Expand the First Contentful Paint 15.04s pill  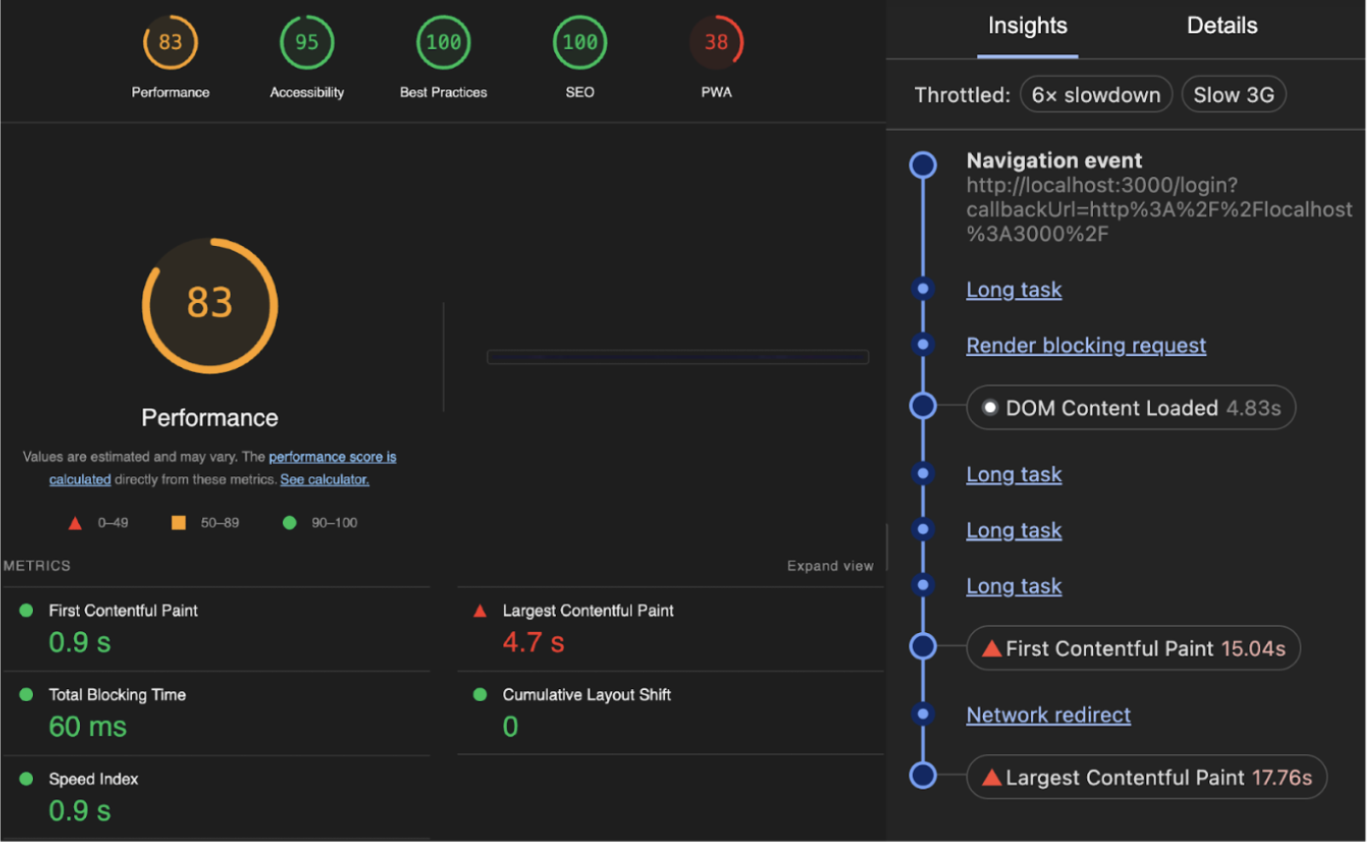click(1133, 648)
